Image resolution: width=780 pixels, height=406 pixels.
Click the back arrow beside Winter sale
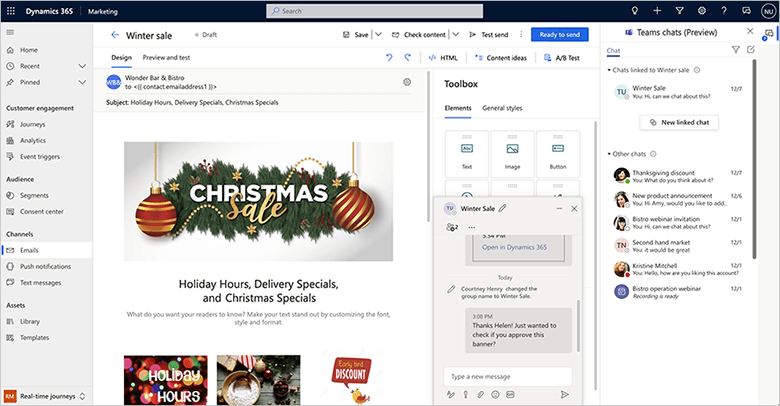pyautogui.click(x=114, y=34)
